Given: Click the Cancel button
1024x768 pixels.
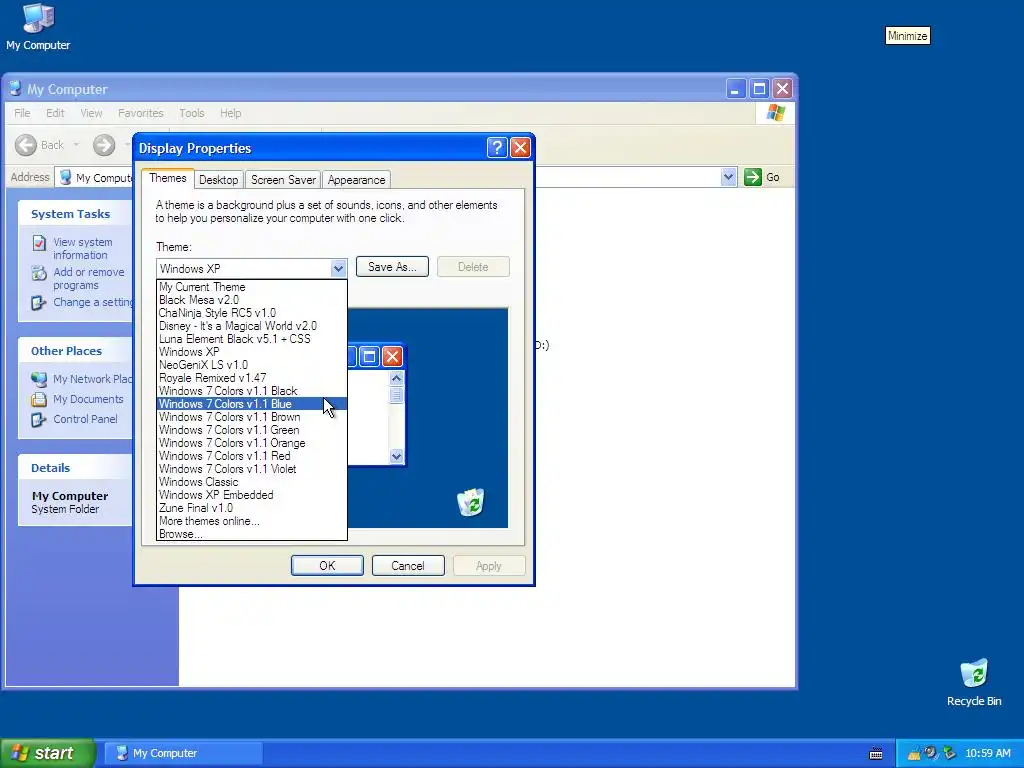Looking at the screenshot, I should (x=408, y=566).
